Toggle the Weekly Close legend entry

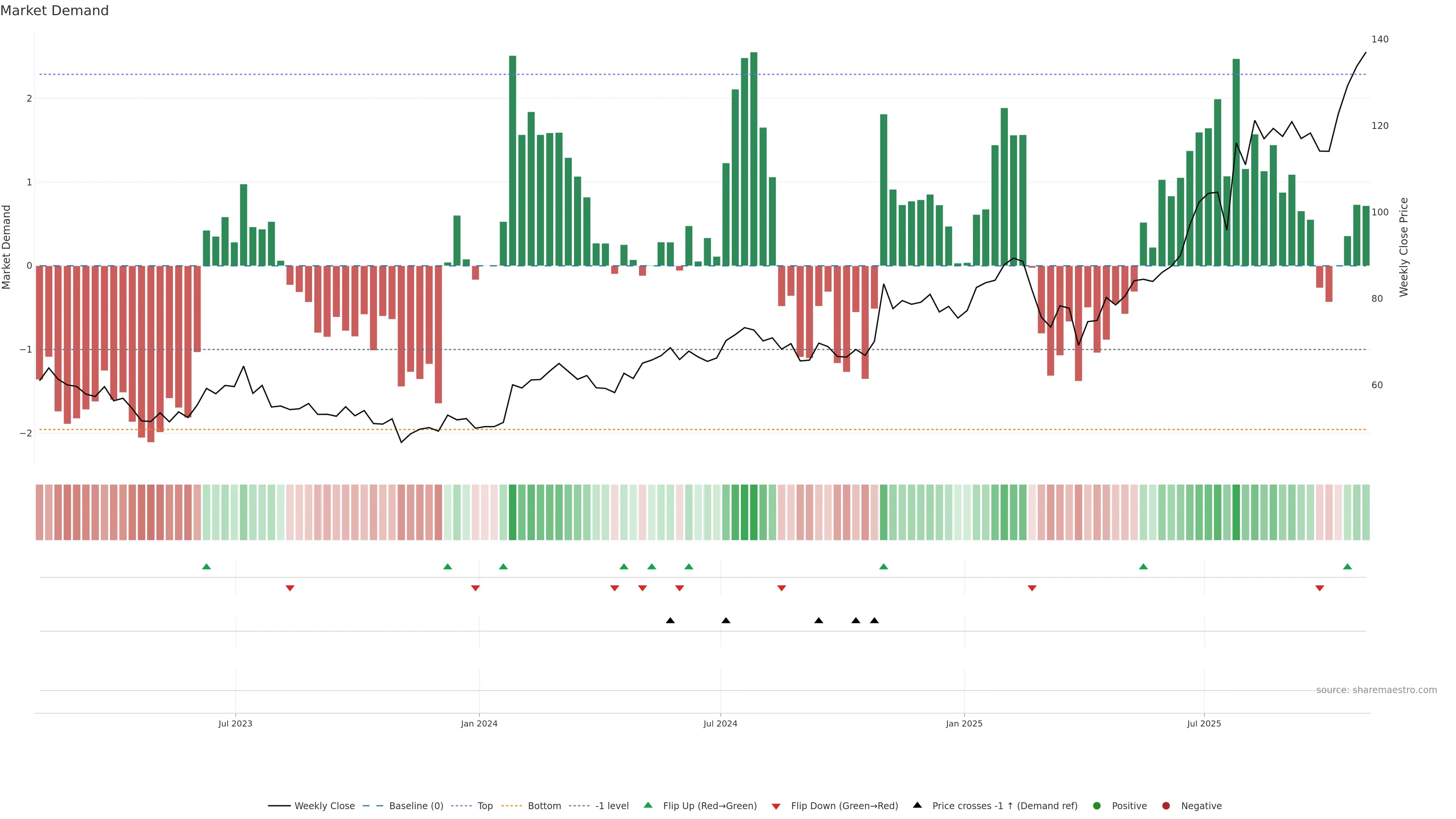[325, 805]
